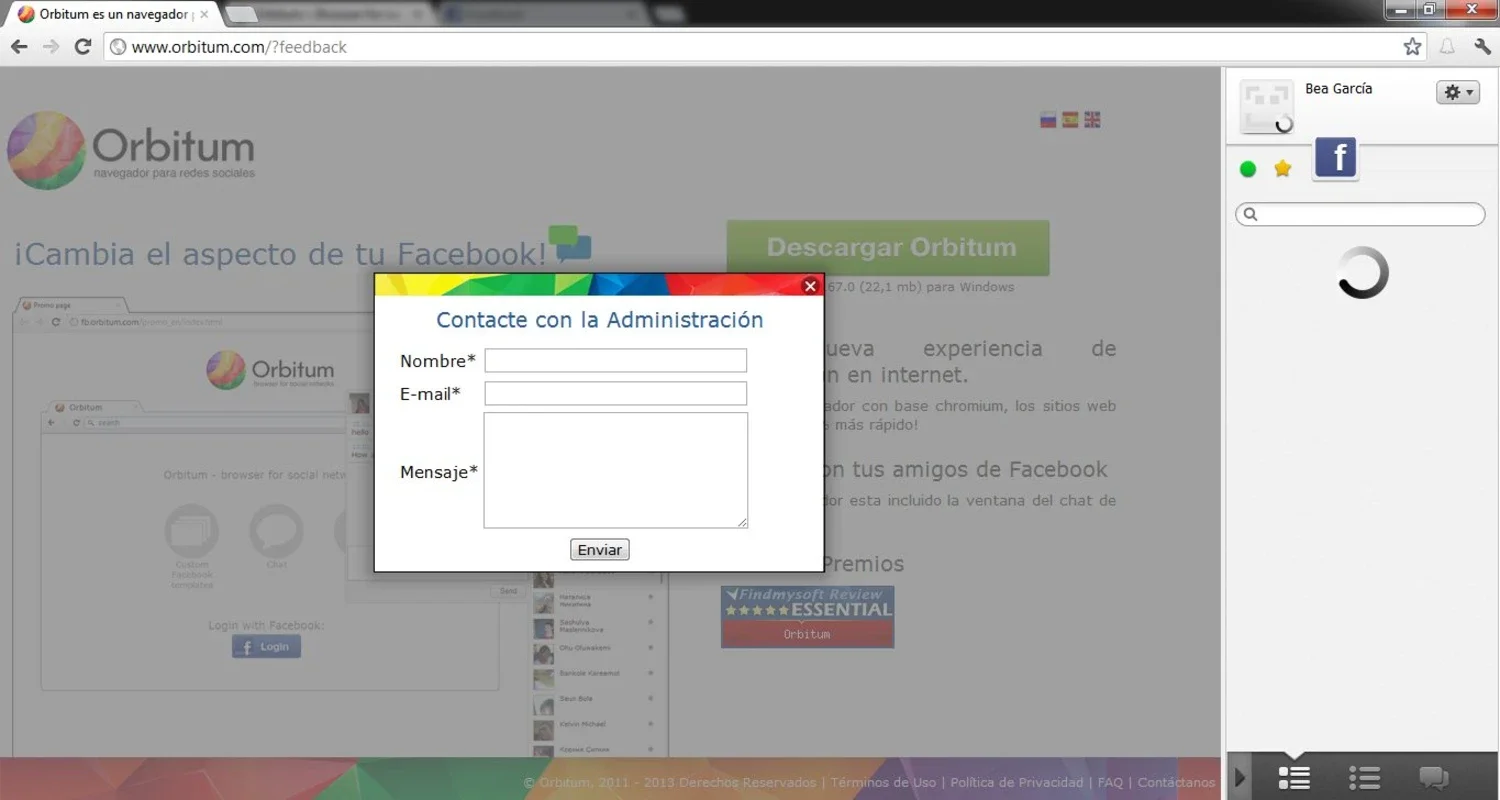Open the wrench settings menu
This screenshot has width=1500, height=800.
pos(1482,47)
